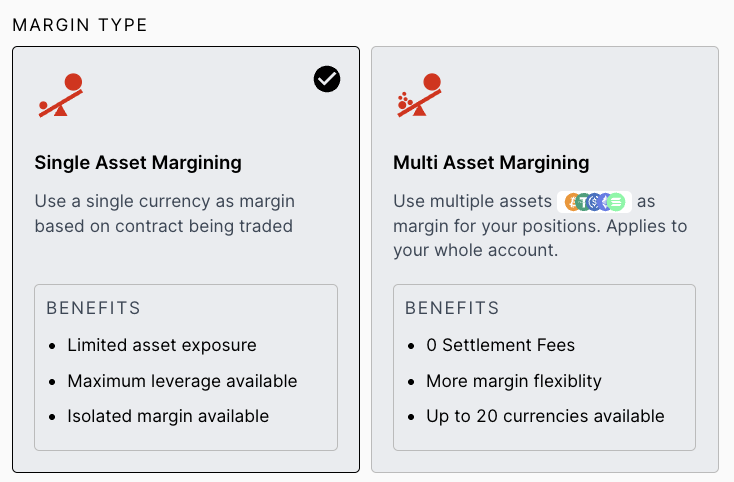Select the Single Asset Margining heading
The height and width of the screenshot is (482, 734).
(x=138, y=163)
